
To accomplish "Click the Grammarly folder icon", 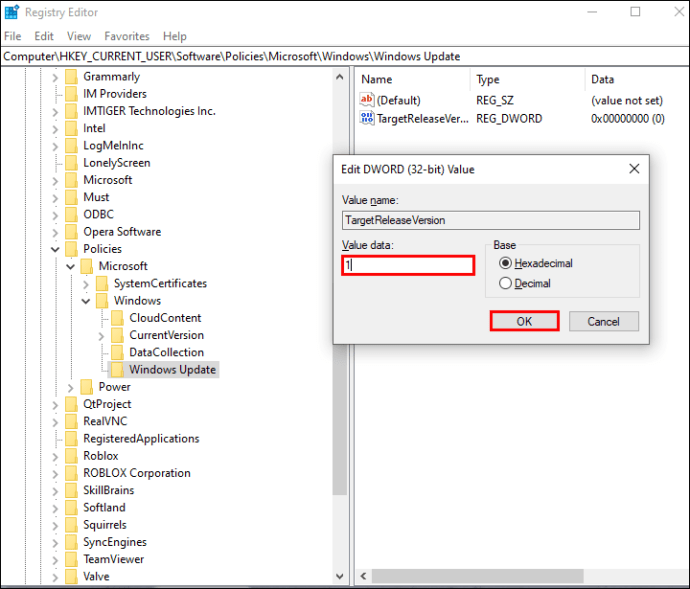I will 71,77.
